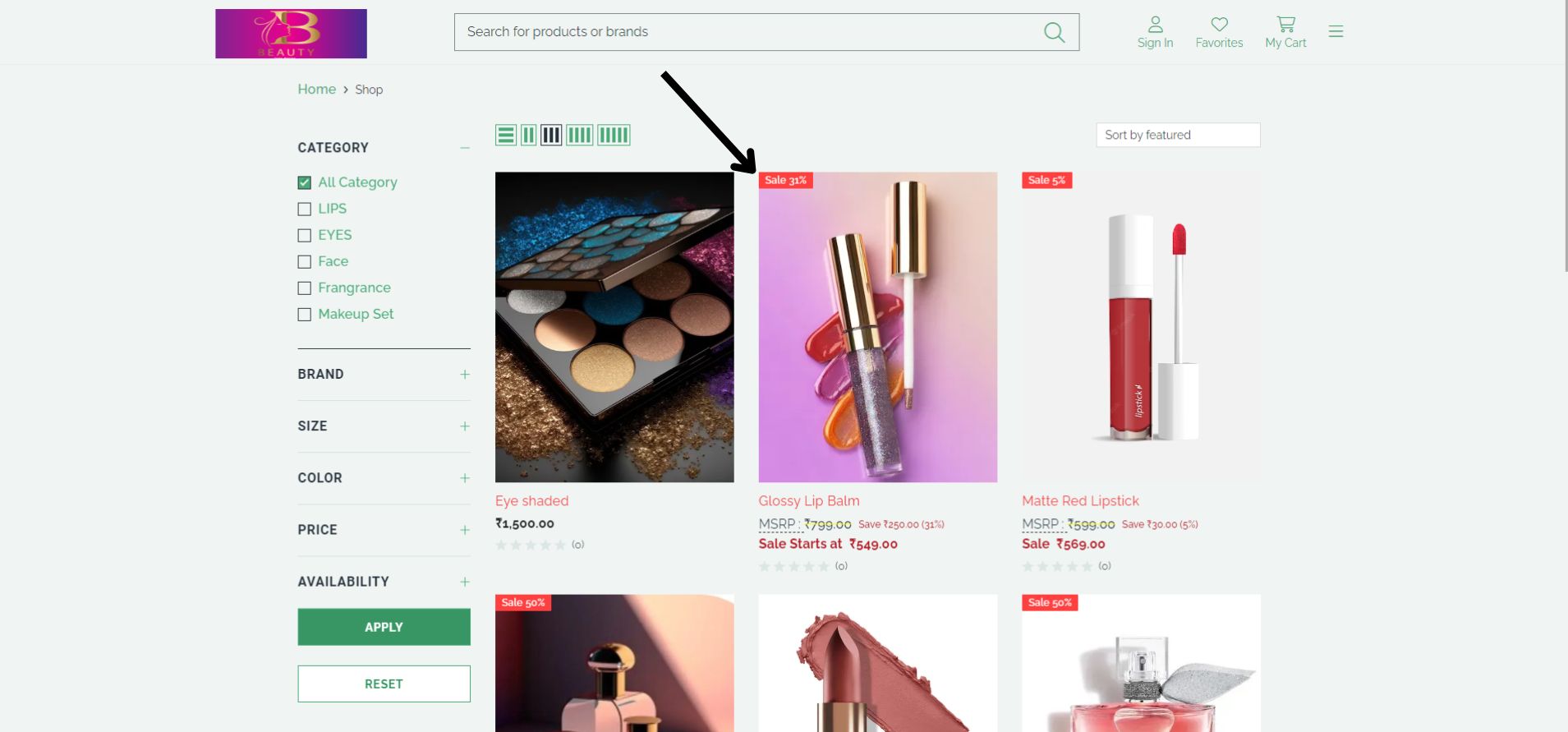This screenshot has width=1568, height=732.
Task: Open the Glossy Lip Balm product link
Action: coord(809,500)
